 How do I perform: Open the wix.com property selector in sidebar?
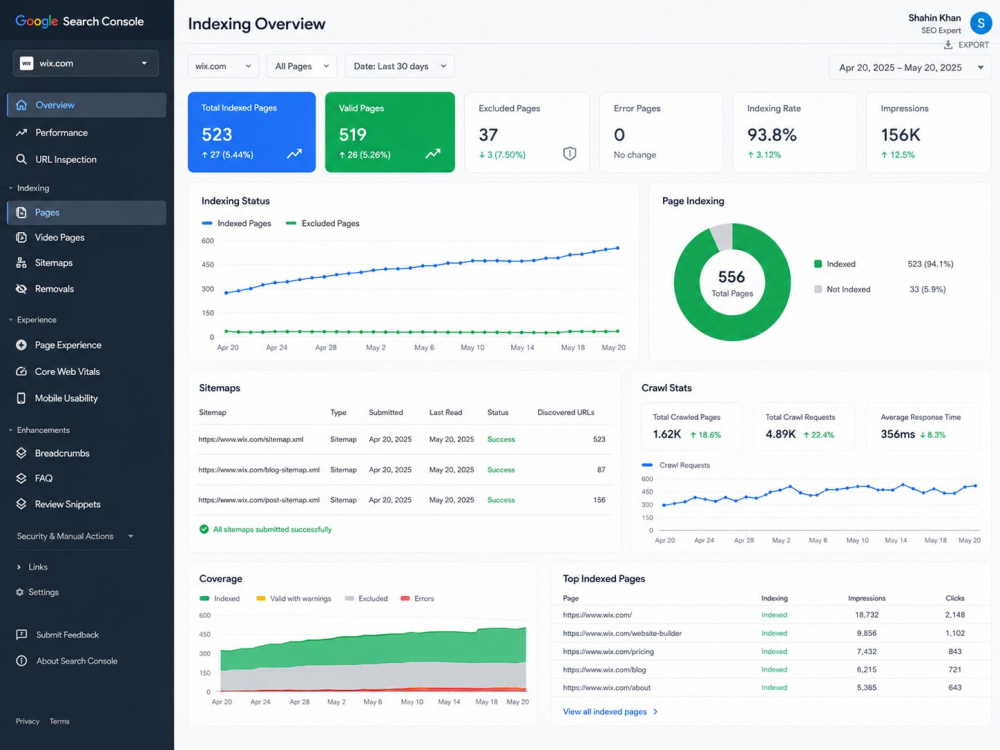[x=86, y=63]
